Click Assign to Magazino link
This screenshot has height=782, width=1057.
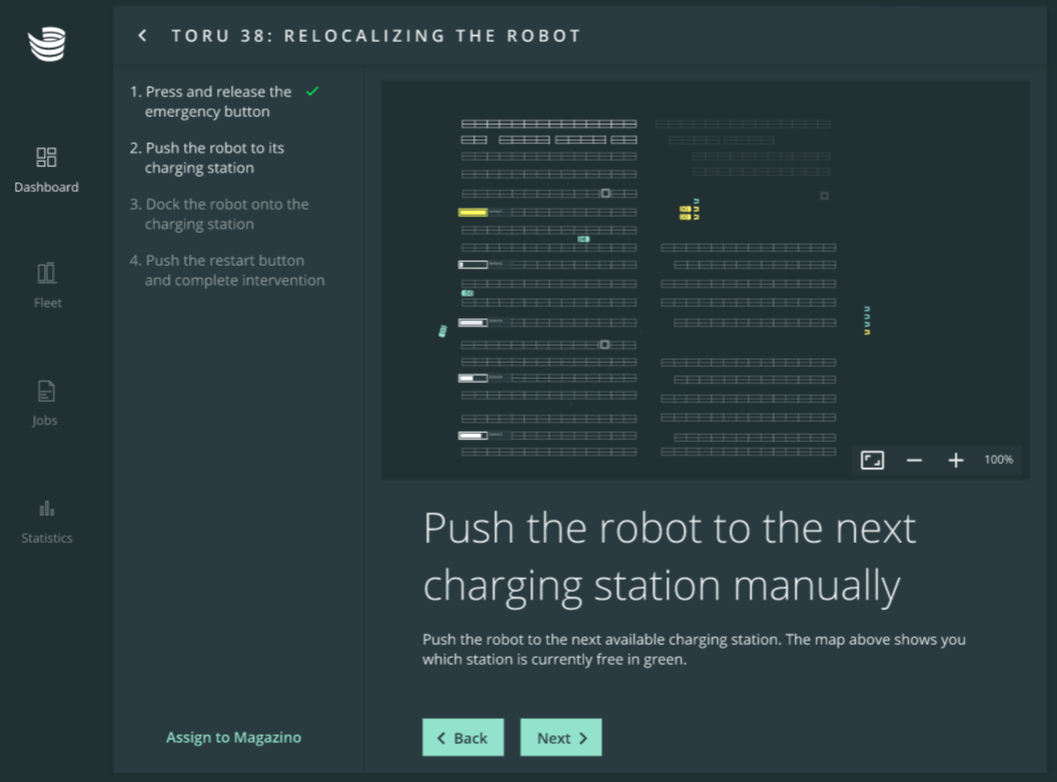coord(233,737)
